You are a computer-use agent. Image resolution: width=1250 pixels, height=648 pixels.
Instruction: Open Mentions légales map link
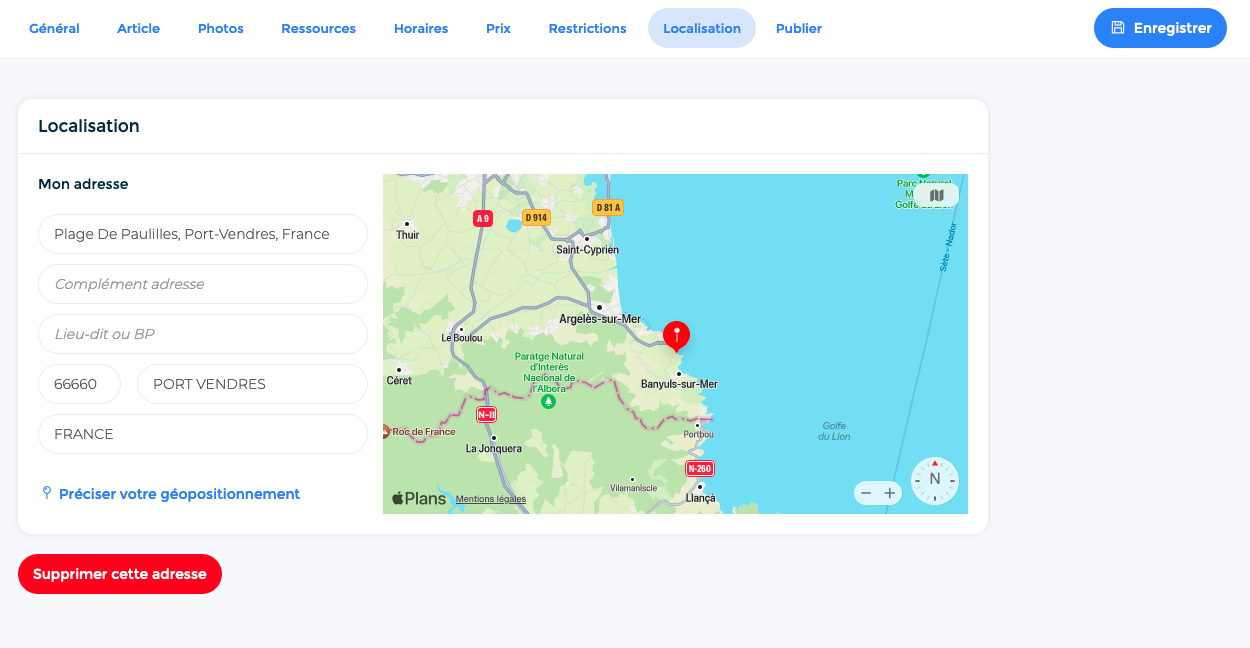click(491, 499)
